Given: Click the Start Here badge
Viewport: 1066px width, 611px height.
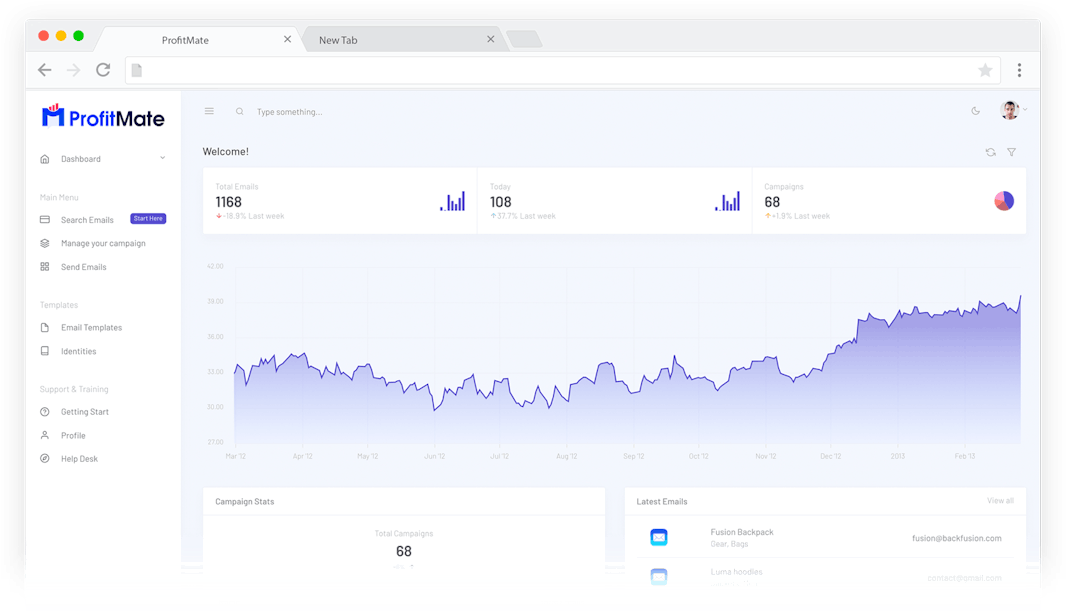Looking at the screenshot, I should coord(148,219).
